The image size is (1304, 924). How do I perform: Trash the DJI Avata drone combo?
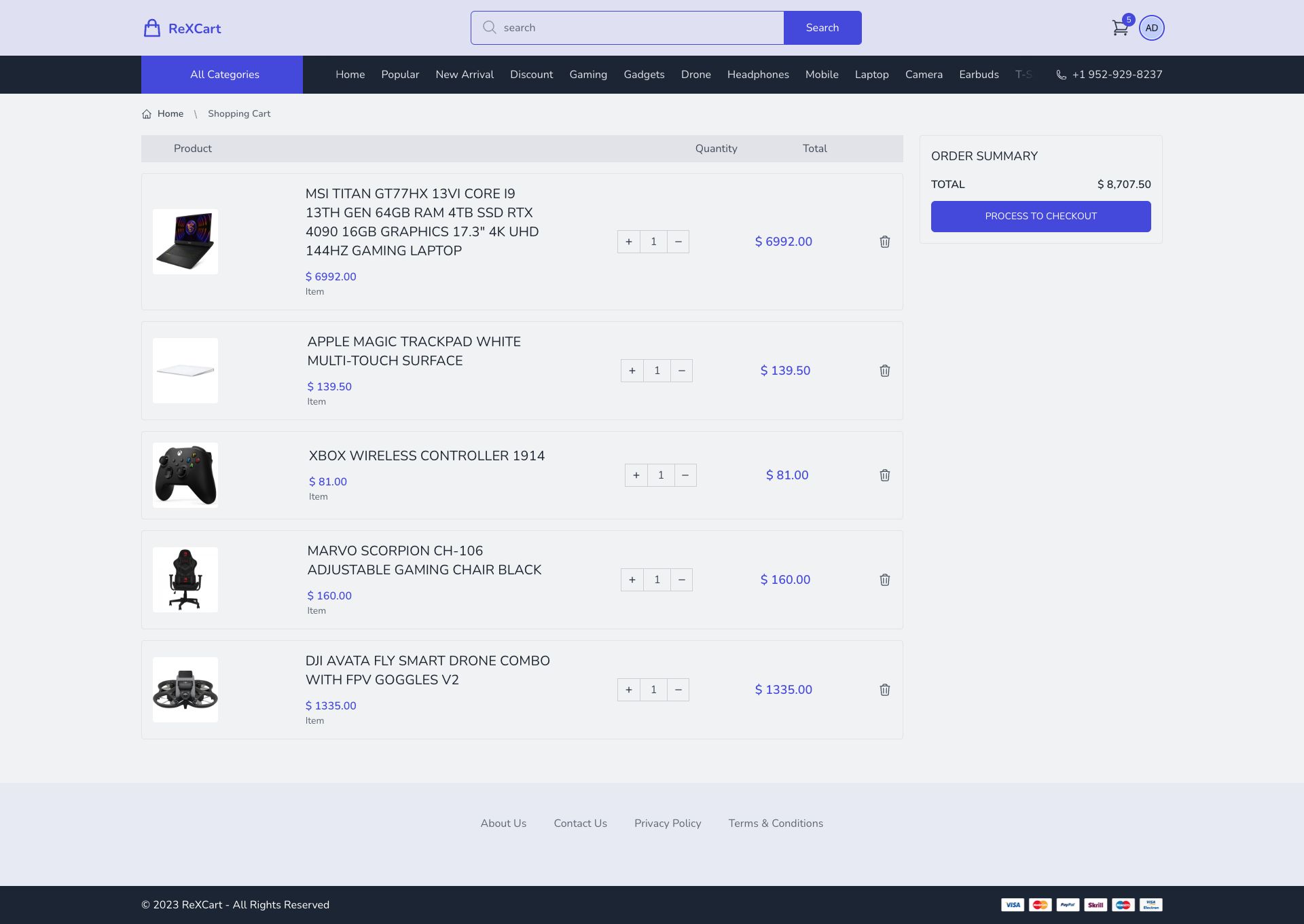pos(884,690)
